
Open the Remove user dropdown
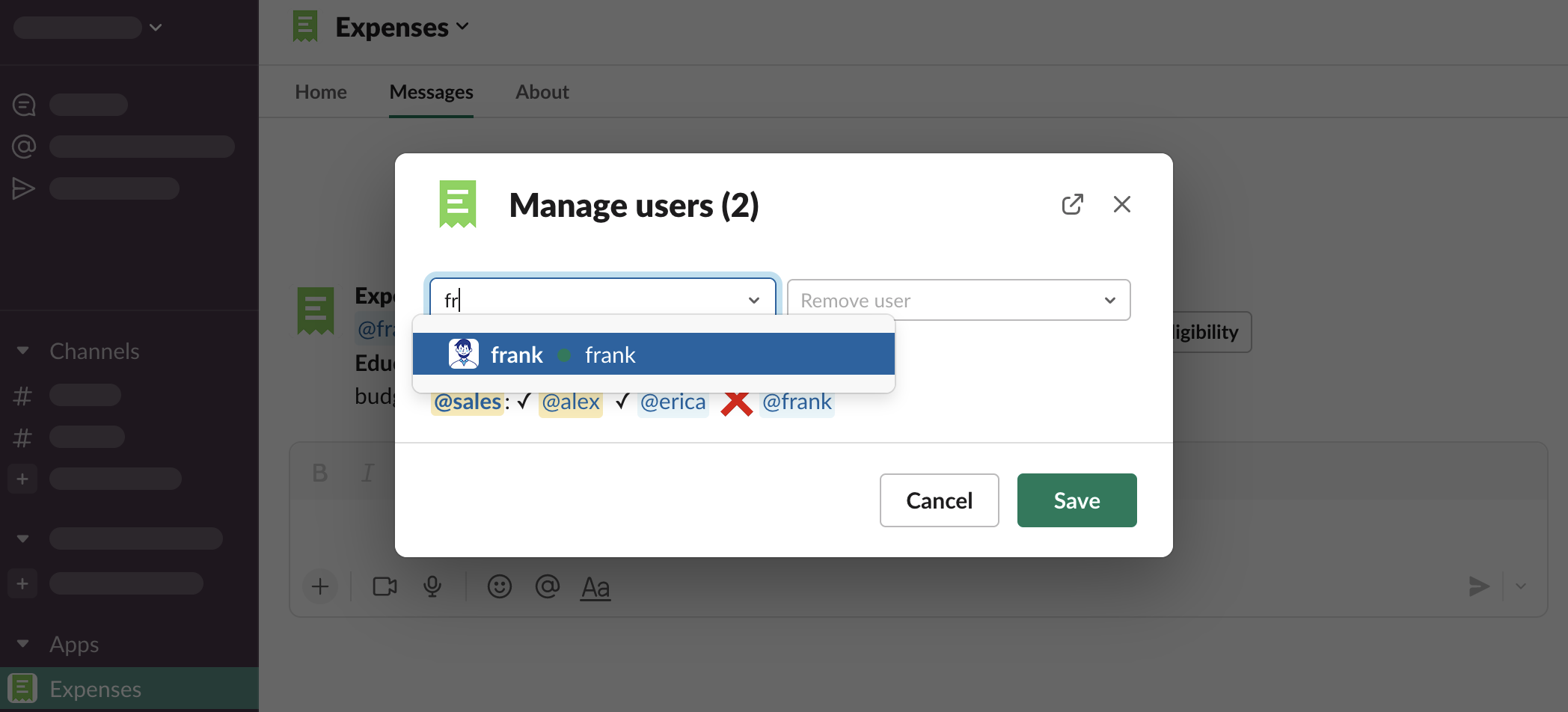point(958,300)
